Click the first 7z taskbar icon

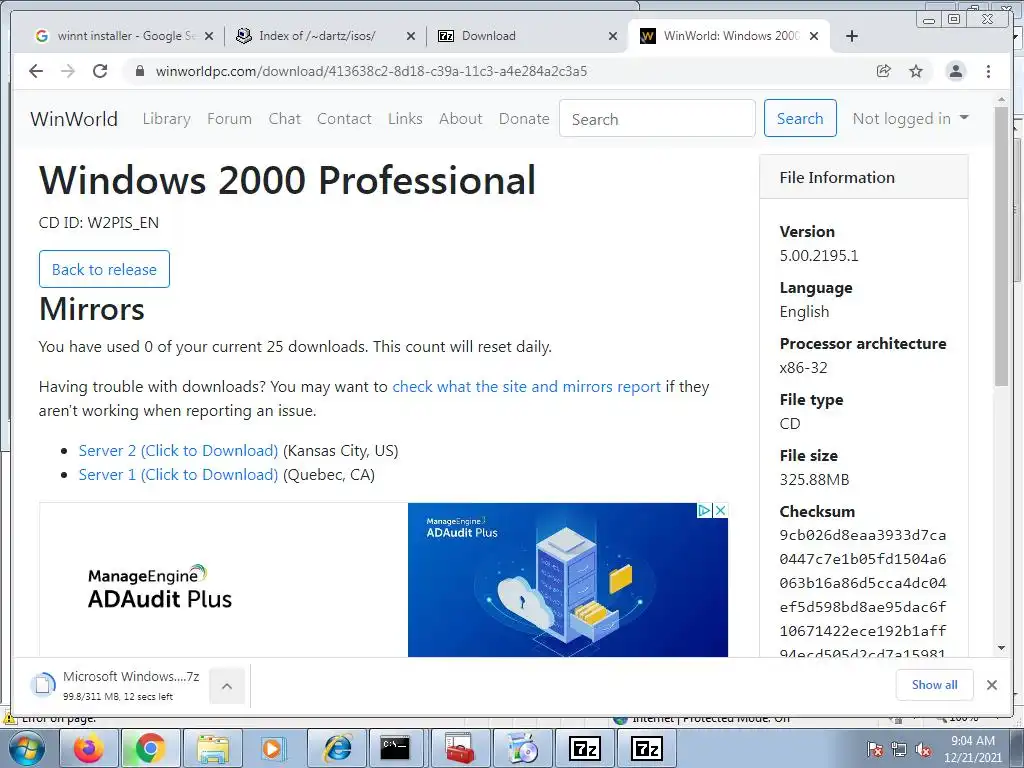click(584, 748)
